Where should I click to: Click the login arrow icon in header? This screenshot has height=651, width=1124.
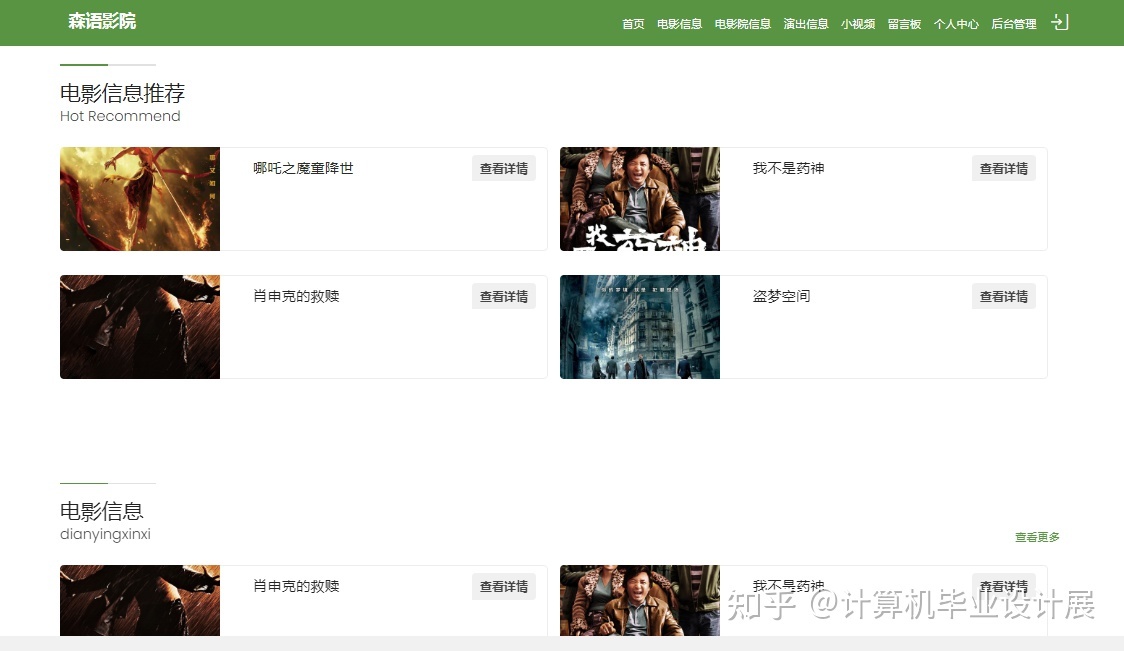click(x=1060, y=22)
